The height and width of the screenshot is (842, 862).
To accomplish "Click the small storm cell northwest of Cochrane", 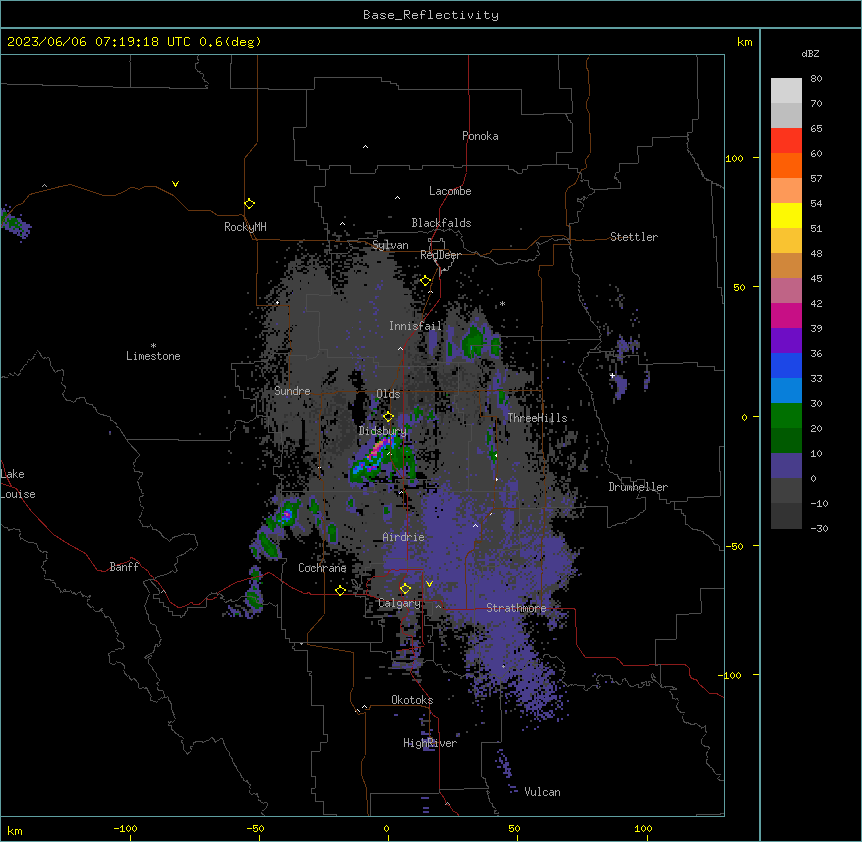I will point(286,515).
